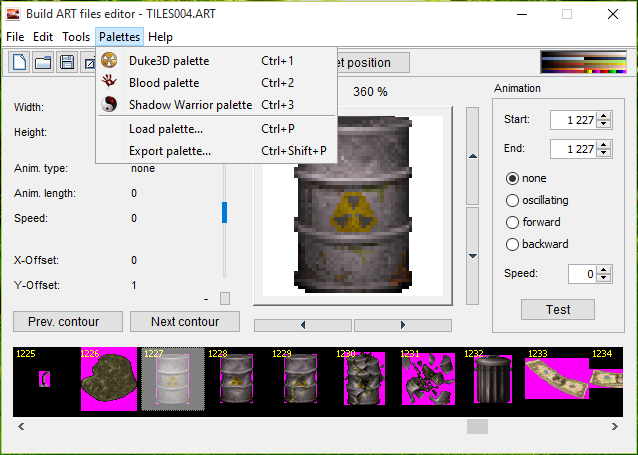Decrease the animation End value
The width and height of the screenshot is (638, 455).
pos(604,153)
